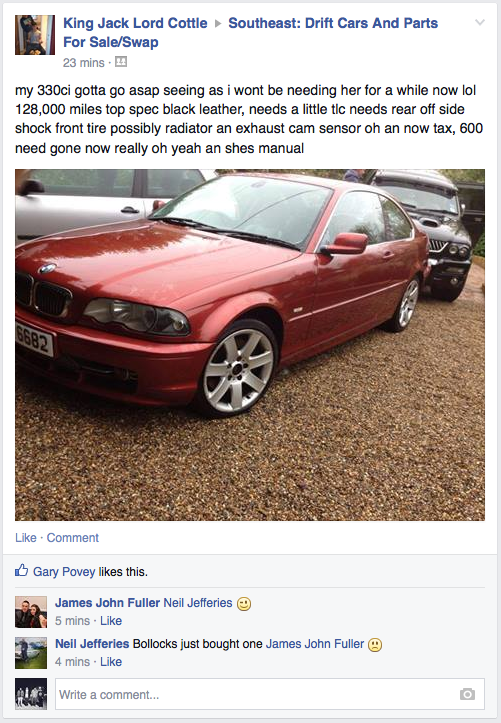Click the thumbs-up icon beside Gary Povey
This screenshot has height=723, width=501.
click(x=21, y=571)
